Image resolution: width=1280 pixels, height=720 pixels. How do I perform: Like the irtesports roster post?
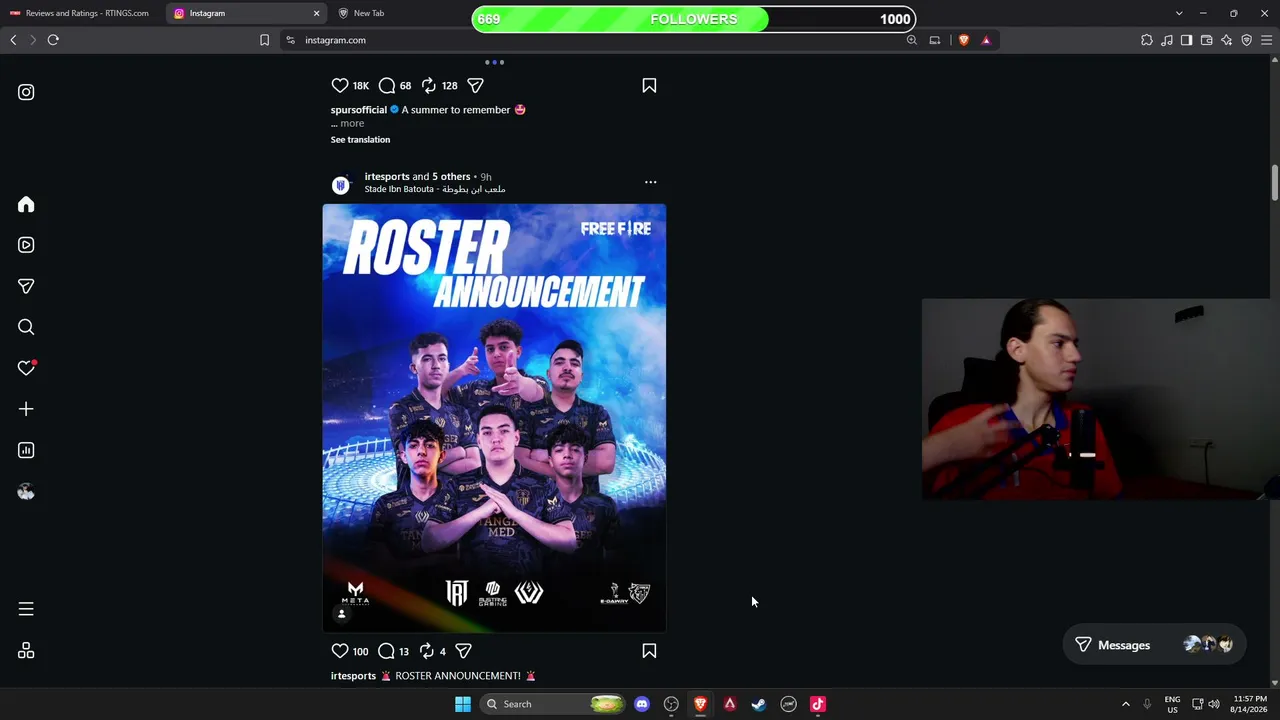pos(340,651)
